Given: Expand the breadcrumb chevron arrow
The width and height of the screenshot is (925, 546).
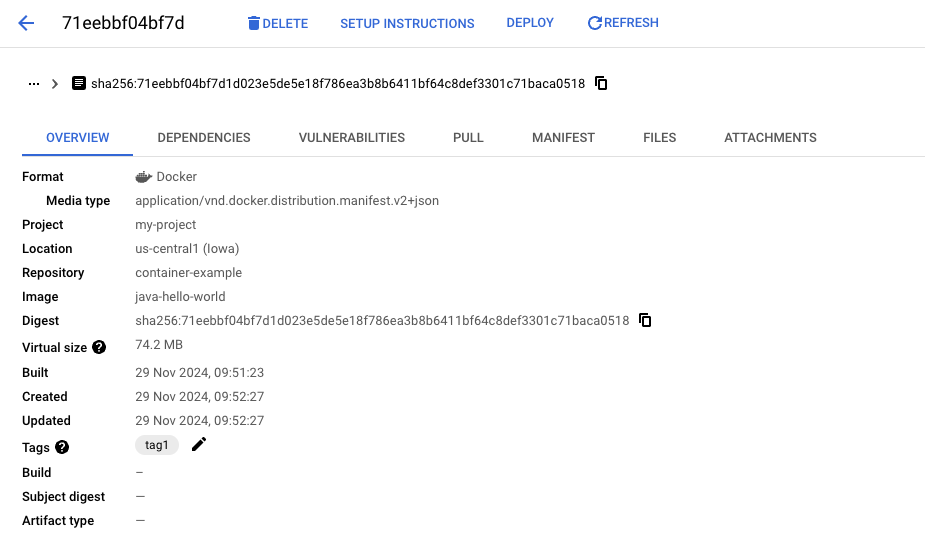Looking at the screenshot, I should coord(55,84).
